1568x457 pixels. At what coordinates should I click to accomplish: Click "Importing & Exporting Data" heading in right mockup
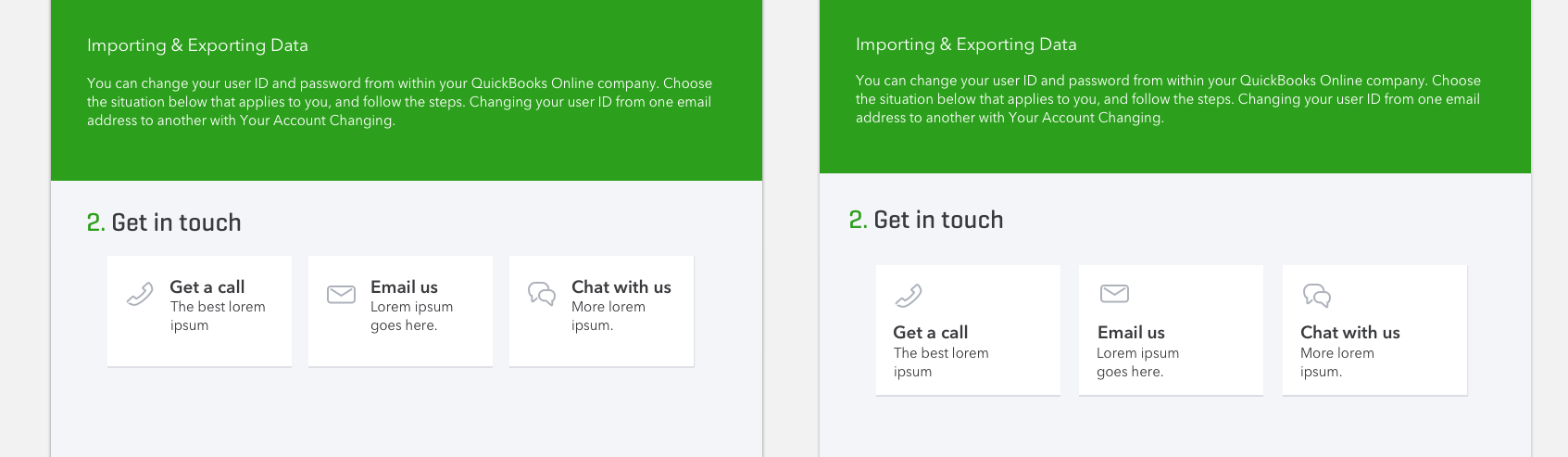966,44
